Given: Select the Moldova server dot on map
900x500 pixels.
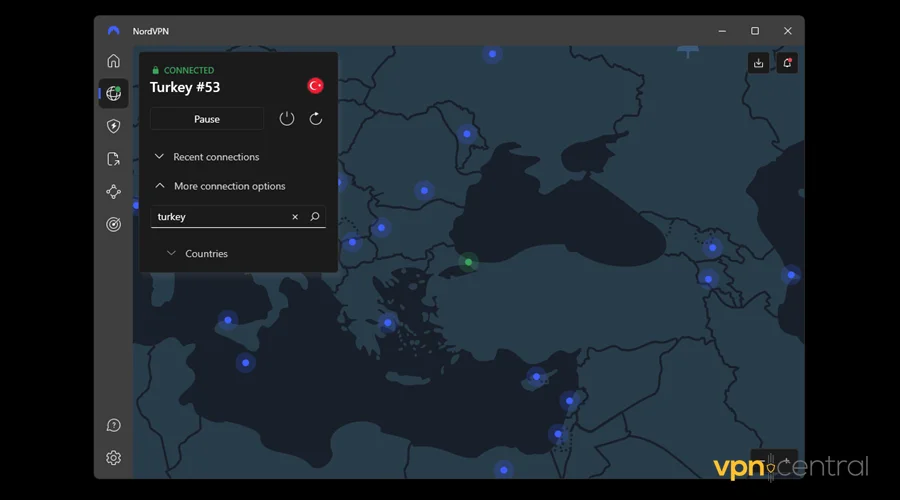Looking at the screenshot, I should coord(467,134).
